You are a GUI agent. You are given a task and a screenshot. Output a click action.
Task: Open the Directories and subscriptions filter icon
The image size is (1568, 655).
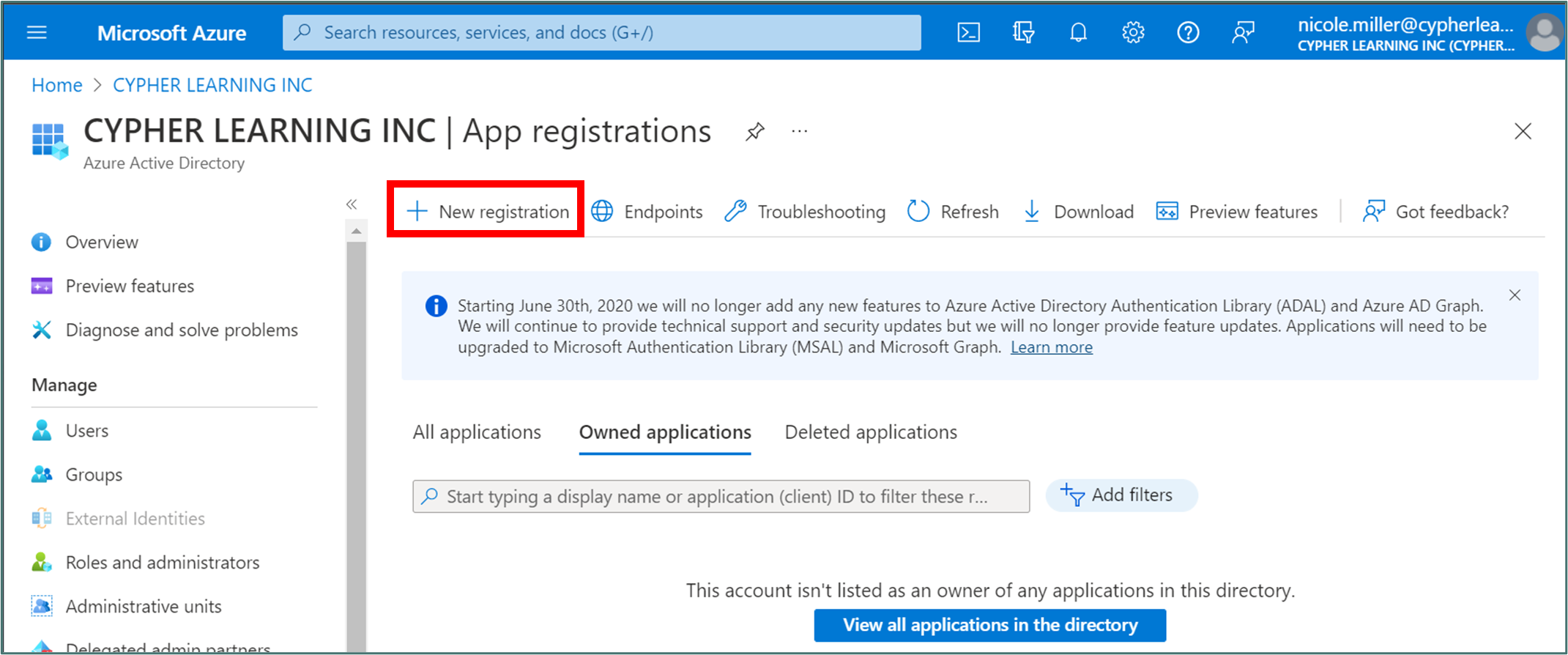pos(1023,32)
